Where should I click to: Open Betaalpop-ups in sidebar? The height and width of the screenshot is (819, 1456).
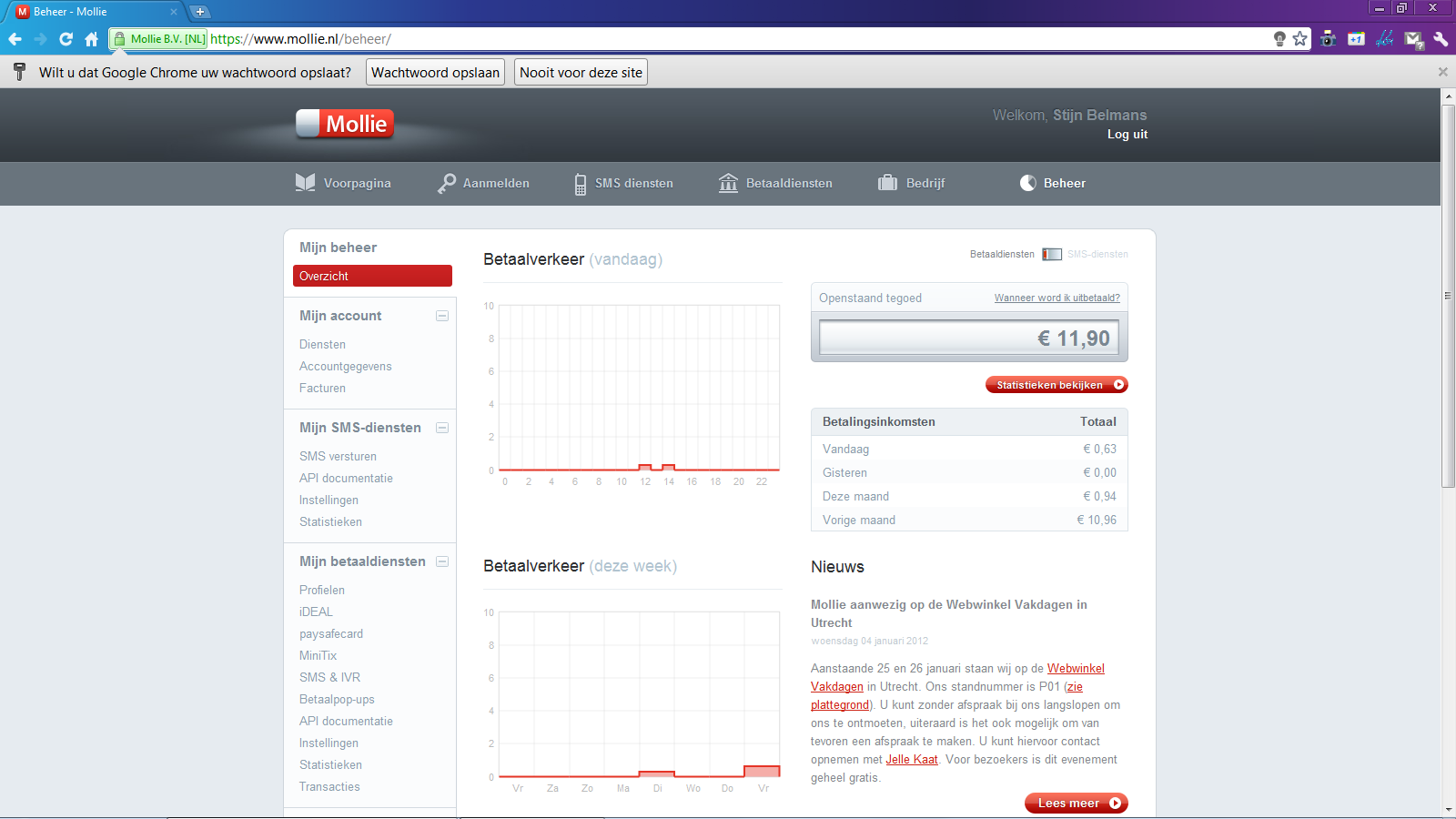[337, 700]
